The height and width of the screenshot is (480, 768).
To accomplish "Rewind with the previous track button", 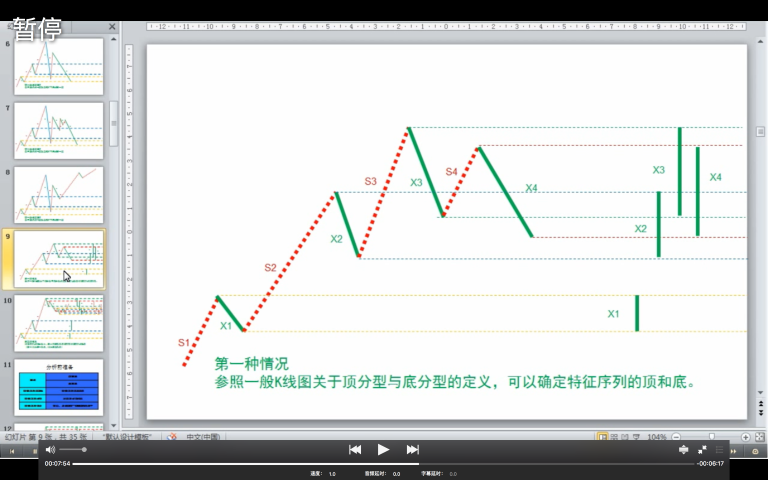I will [355, 450].
